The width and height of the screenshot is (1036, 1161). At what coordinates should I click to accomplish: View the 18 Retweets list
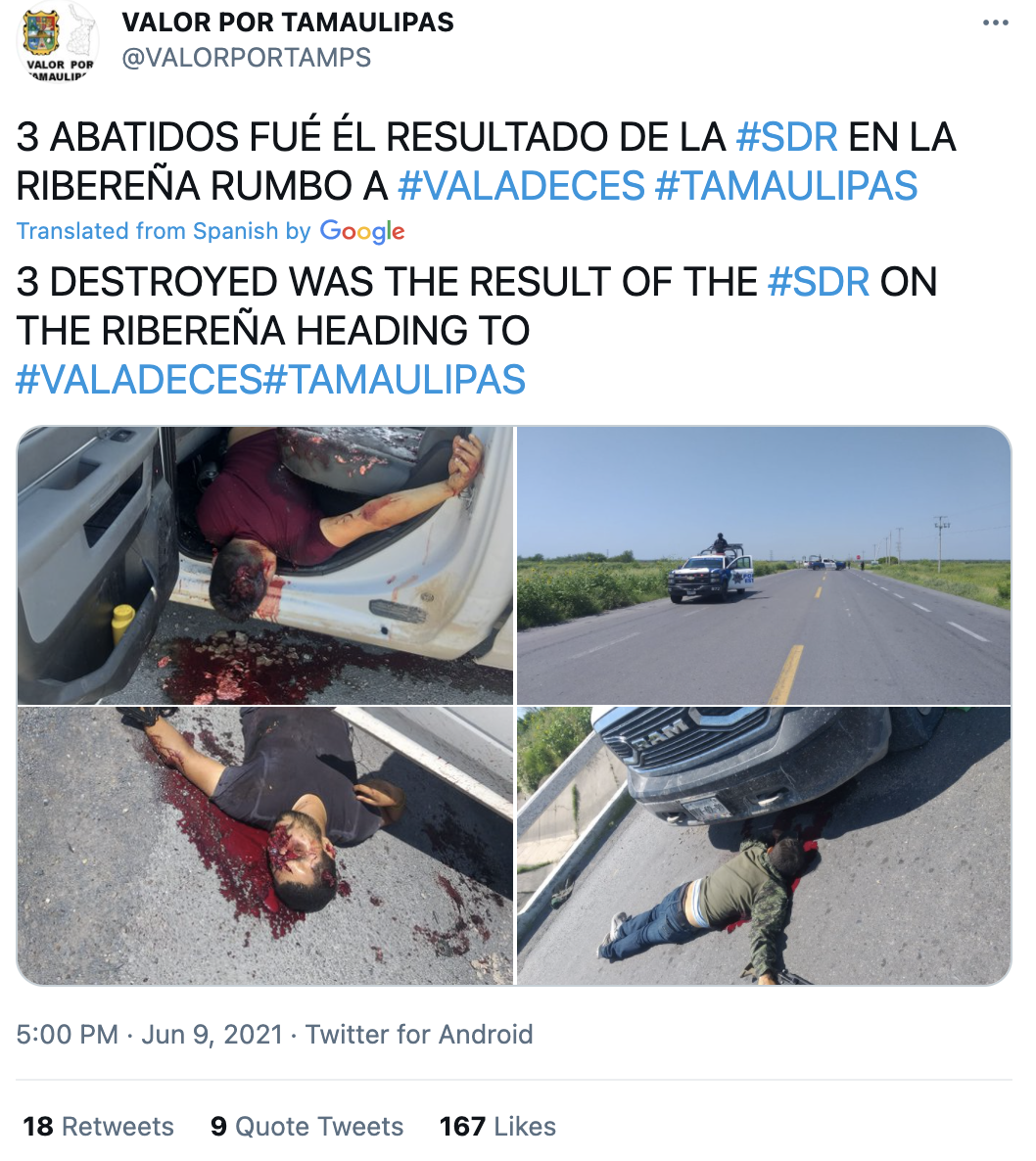pos(99,1126)
